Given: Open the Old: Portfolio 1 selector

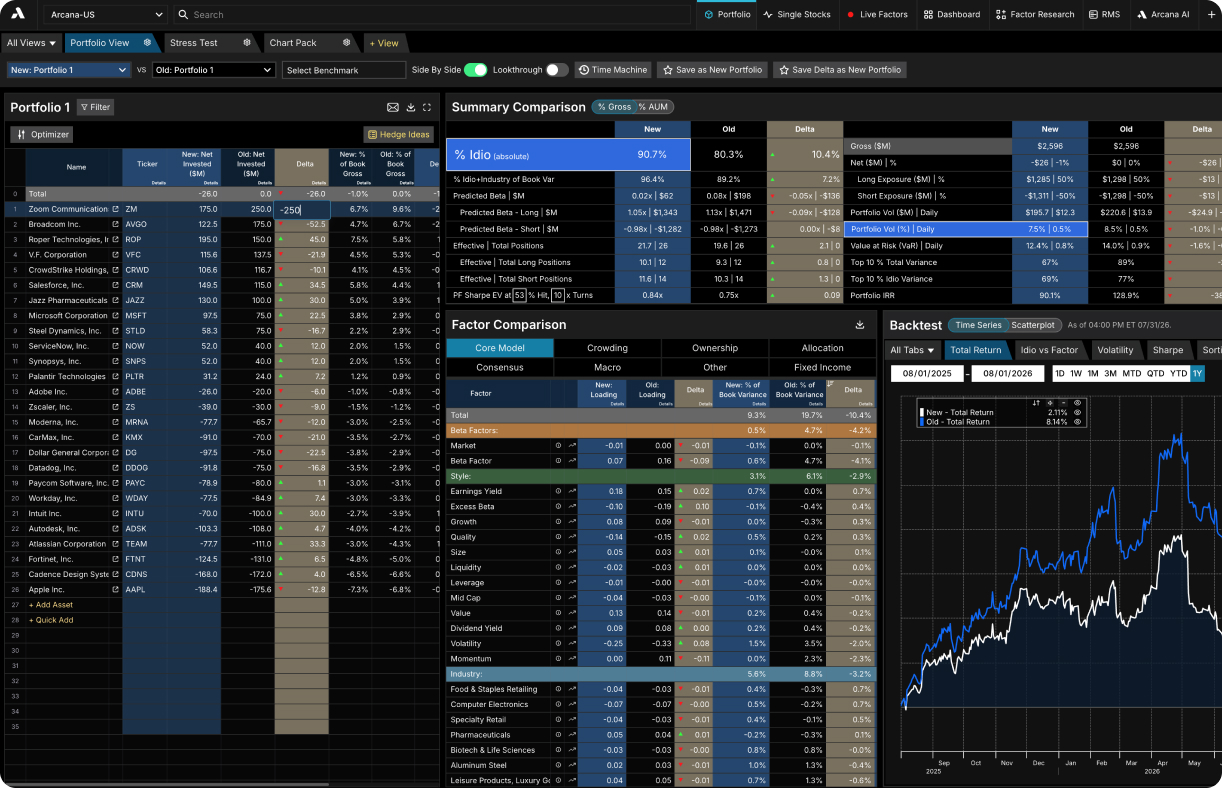Looking at the screenshot, I should tap(213, 70).
